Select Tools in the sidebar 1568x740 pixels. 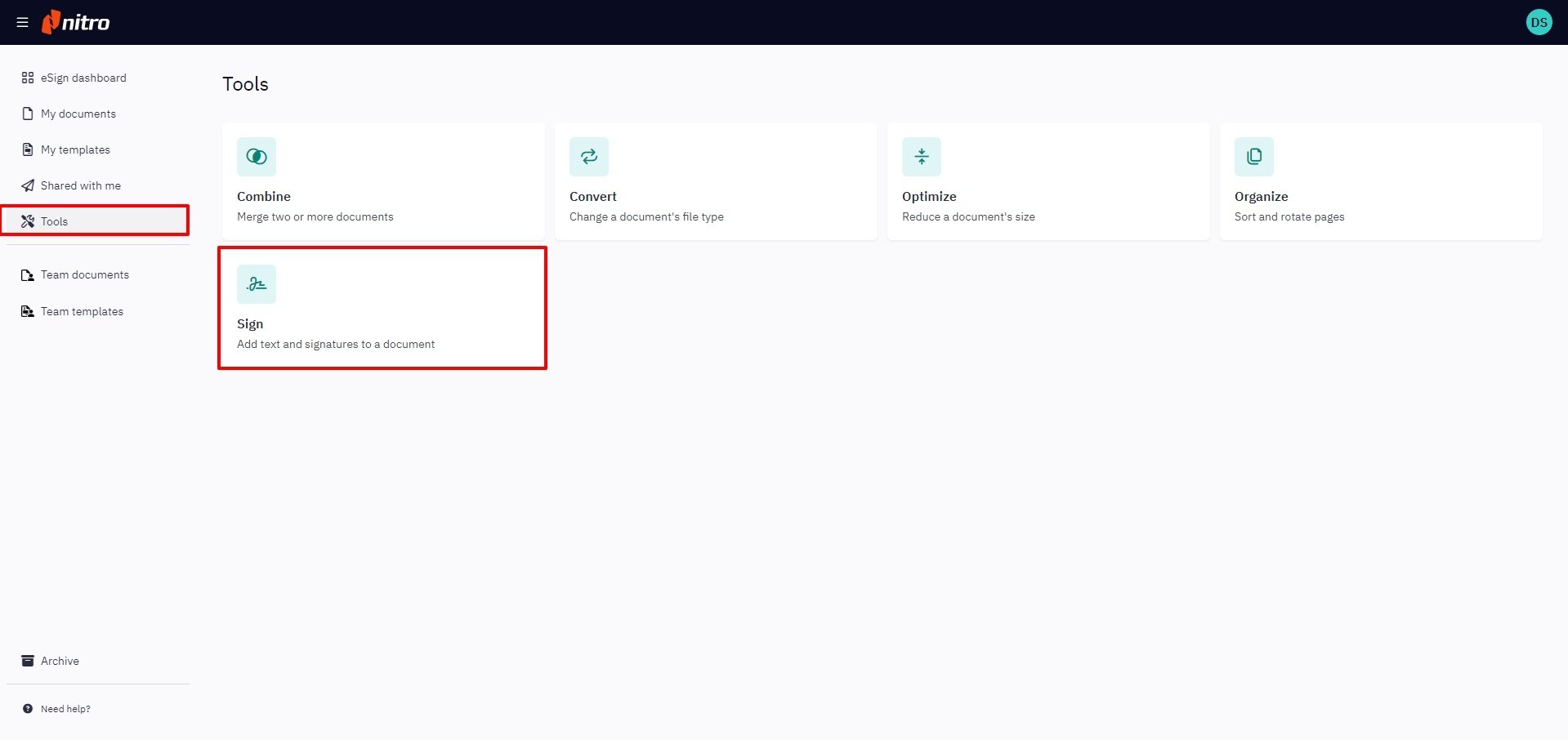(54, 221)
